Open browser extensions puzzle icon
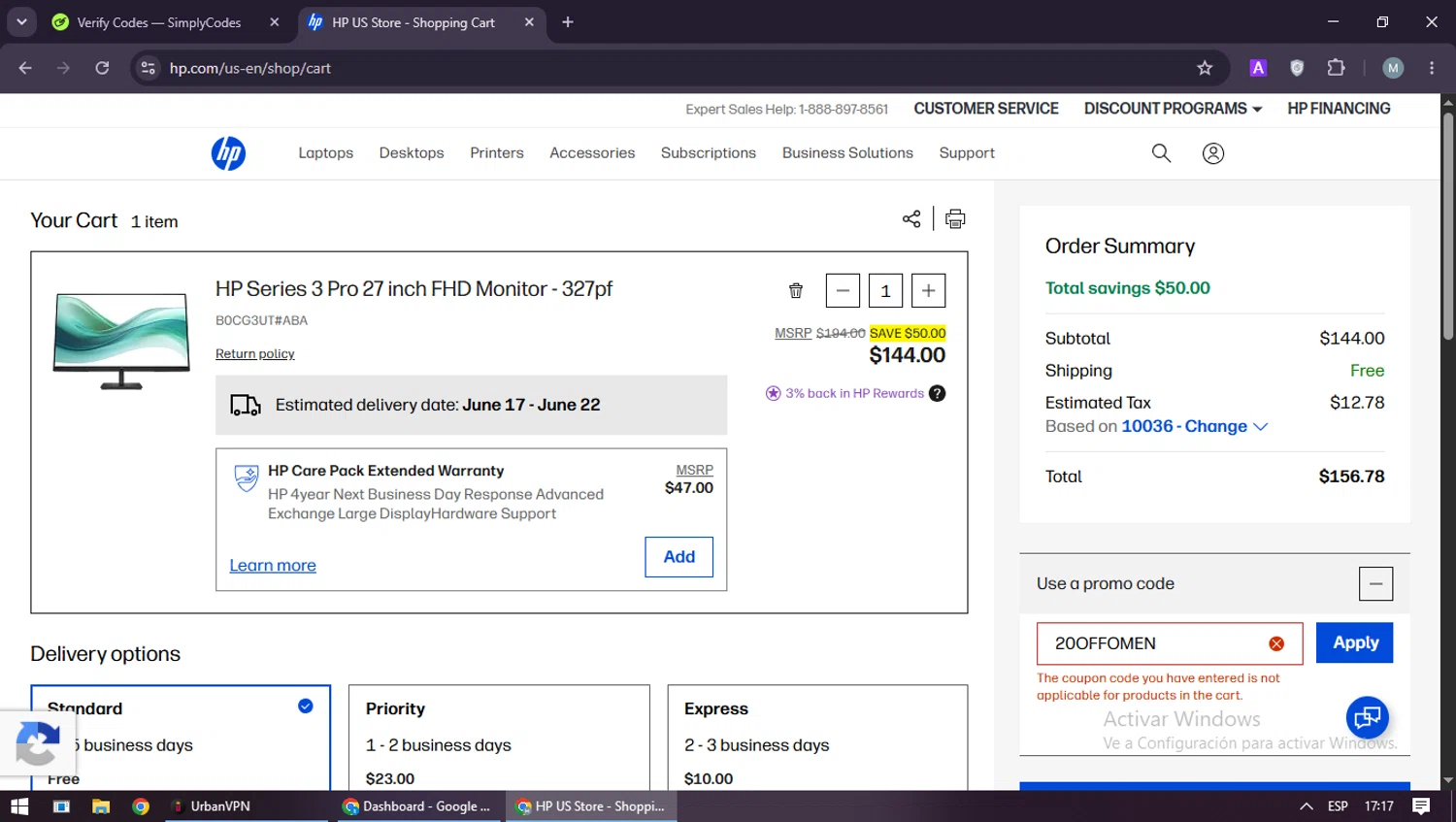 1336,68
